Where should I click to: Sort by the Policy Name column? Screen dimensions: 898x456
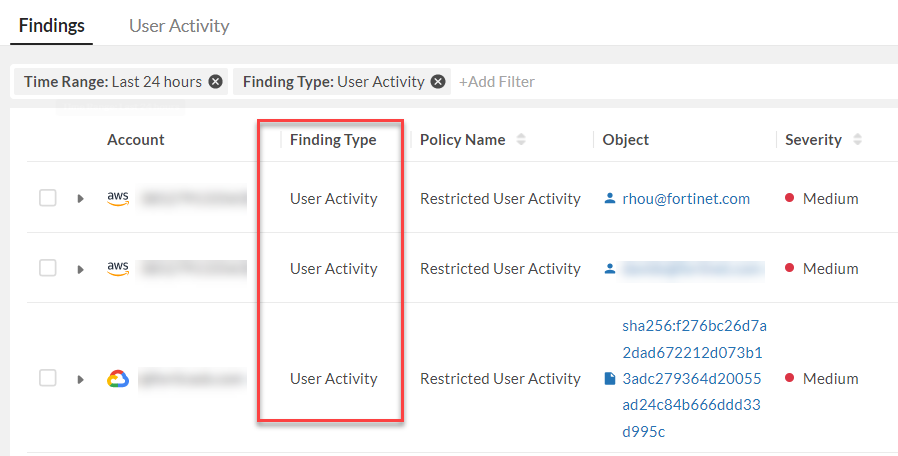coord(521,140)
